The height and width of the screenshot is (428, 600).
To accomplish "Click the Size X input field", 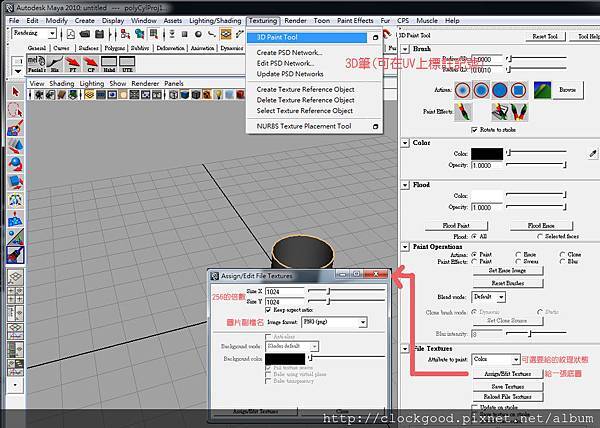I will pos(284,291).
